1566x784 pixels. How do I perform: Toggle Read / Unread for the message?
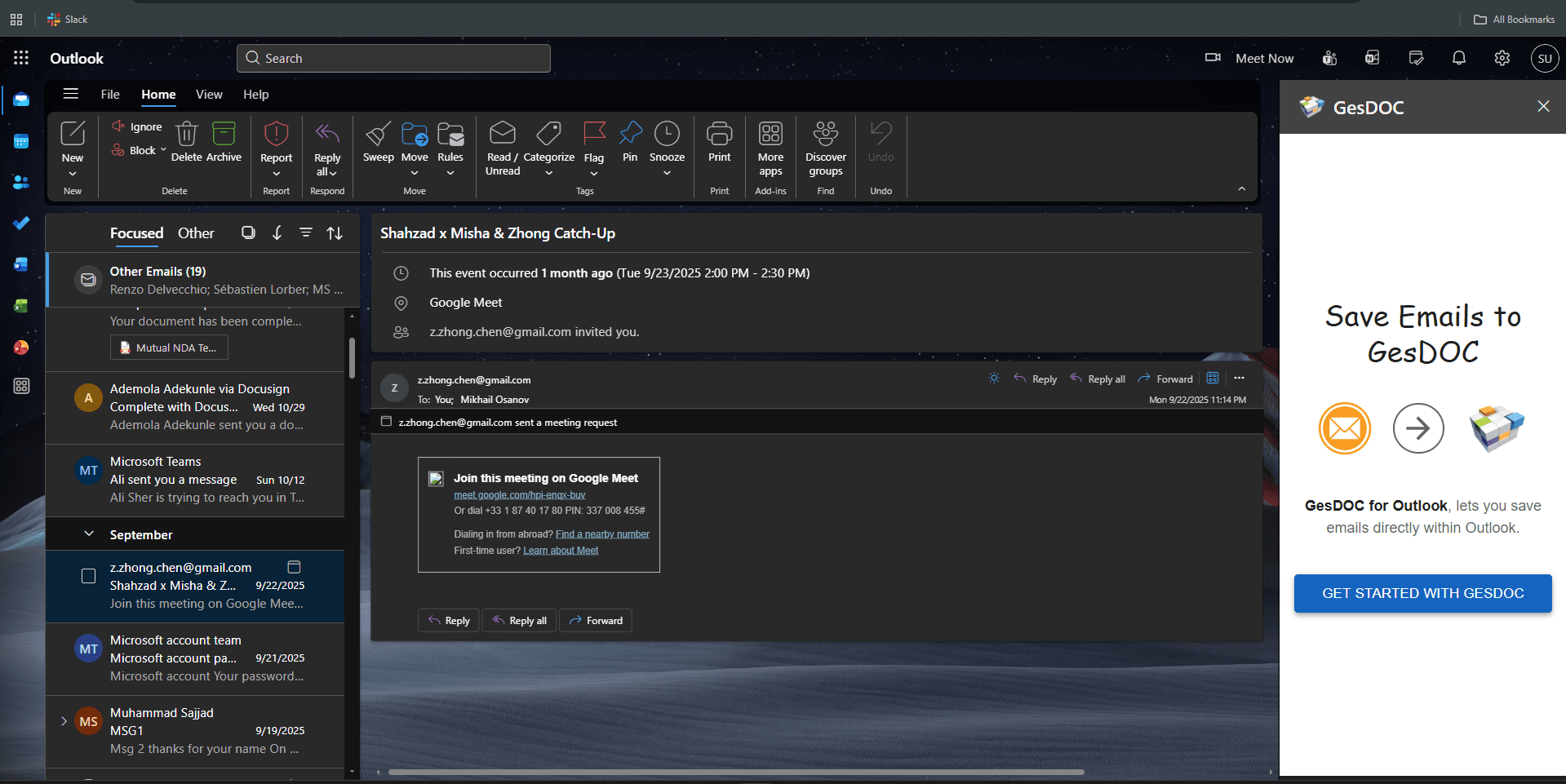coord(503,148)
